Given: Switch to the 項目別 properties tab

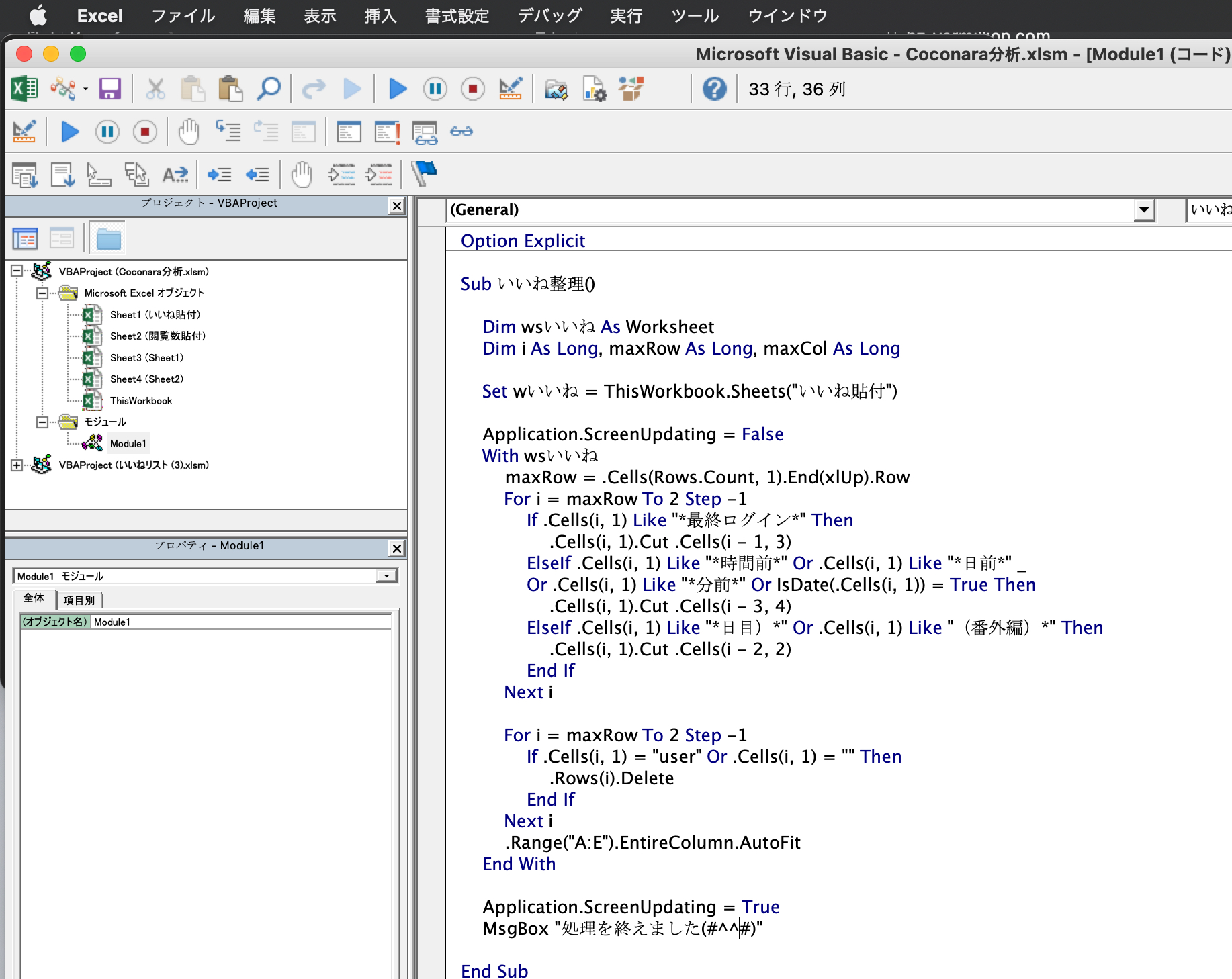Looking at the screenshot, I should coord(79,600).
